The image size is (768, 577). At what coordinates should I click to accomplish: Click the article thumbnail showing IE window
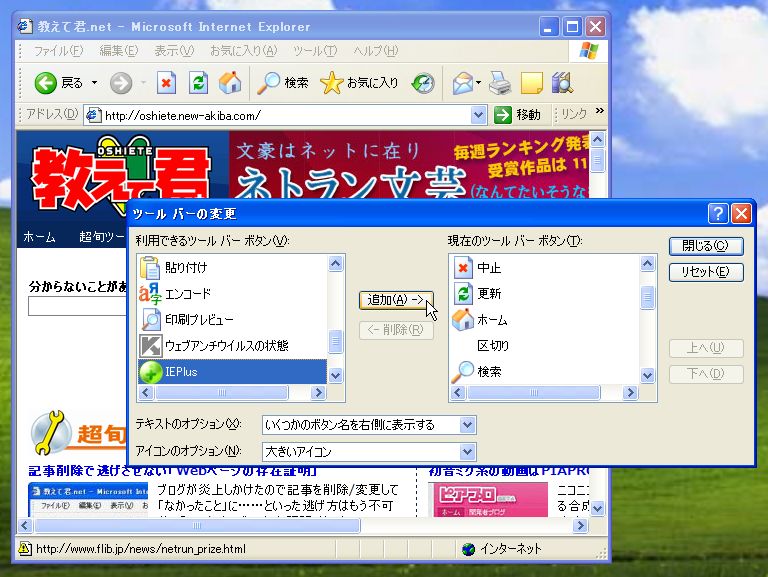coord(88,500)
